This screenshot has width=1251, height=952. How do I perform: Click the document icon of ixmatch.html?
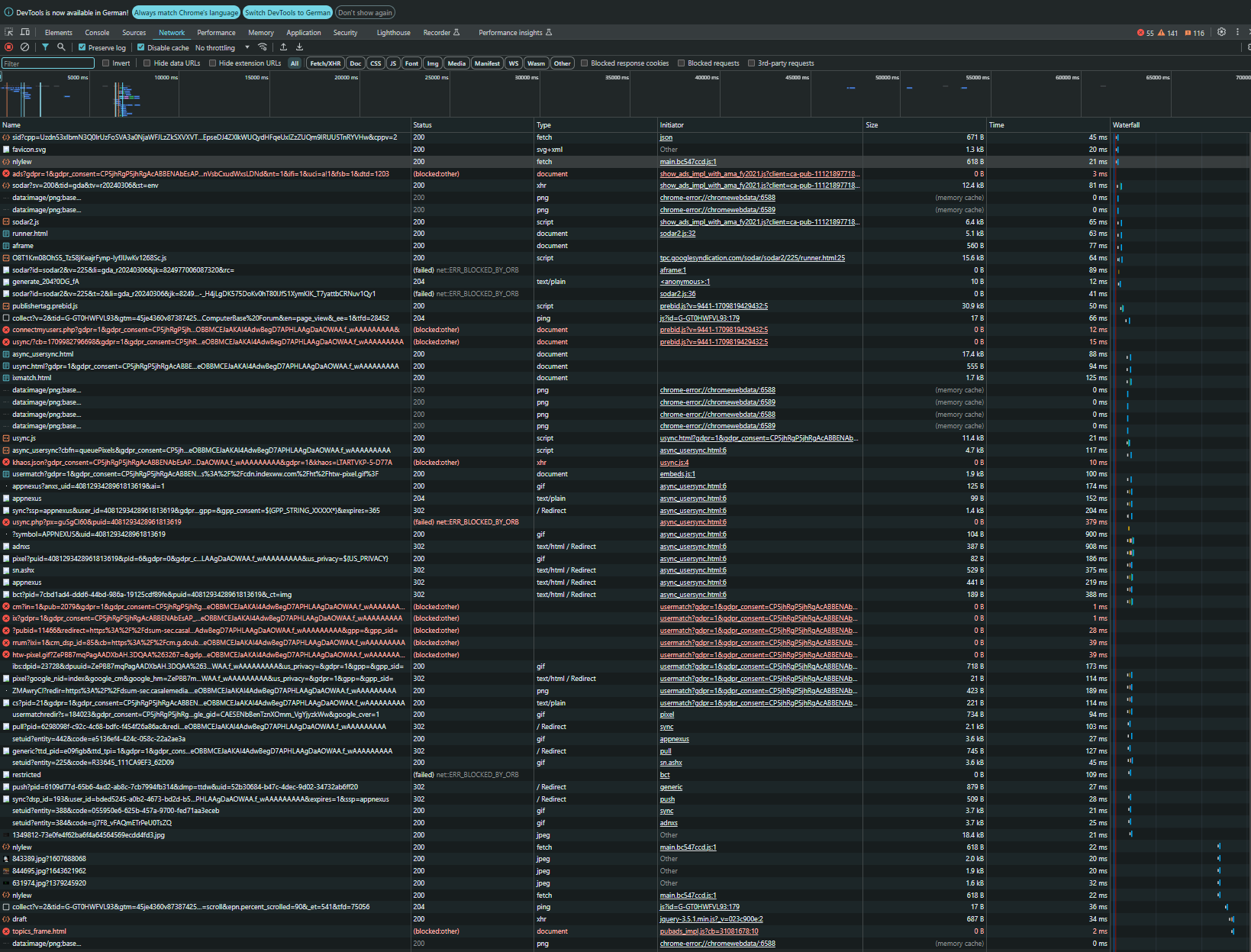(6, 378)
